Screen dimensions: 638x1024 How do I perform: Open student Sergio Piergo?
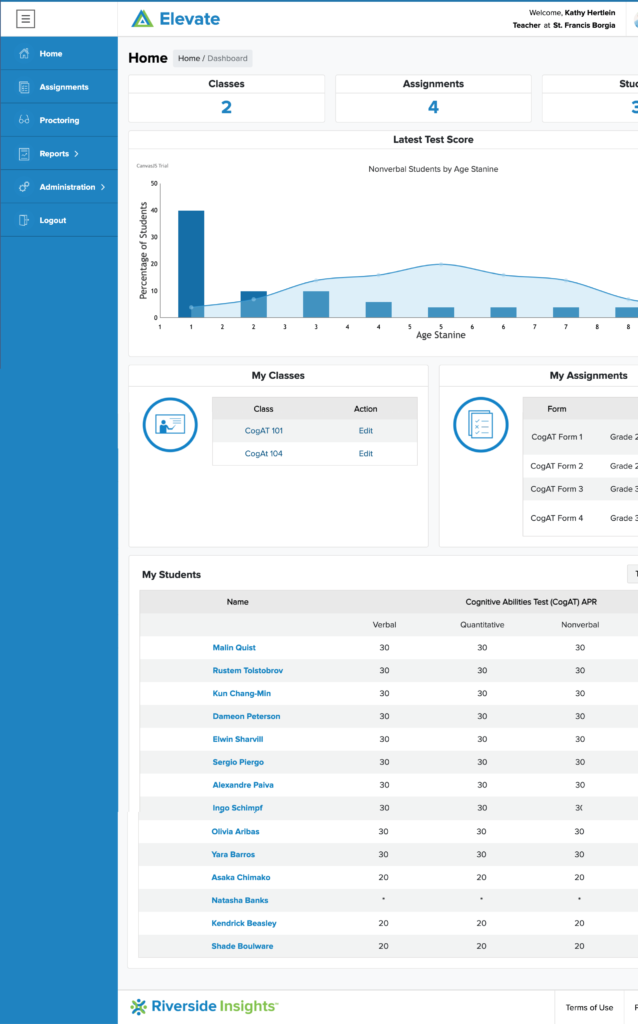238,761
